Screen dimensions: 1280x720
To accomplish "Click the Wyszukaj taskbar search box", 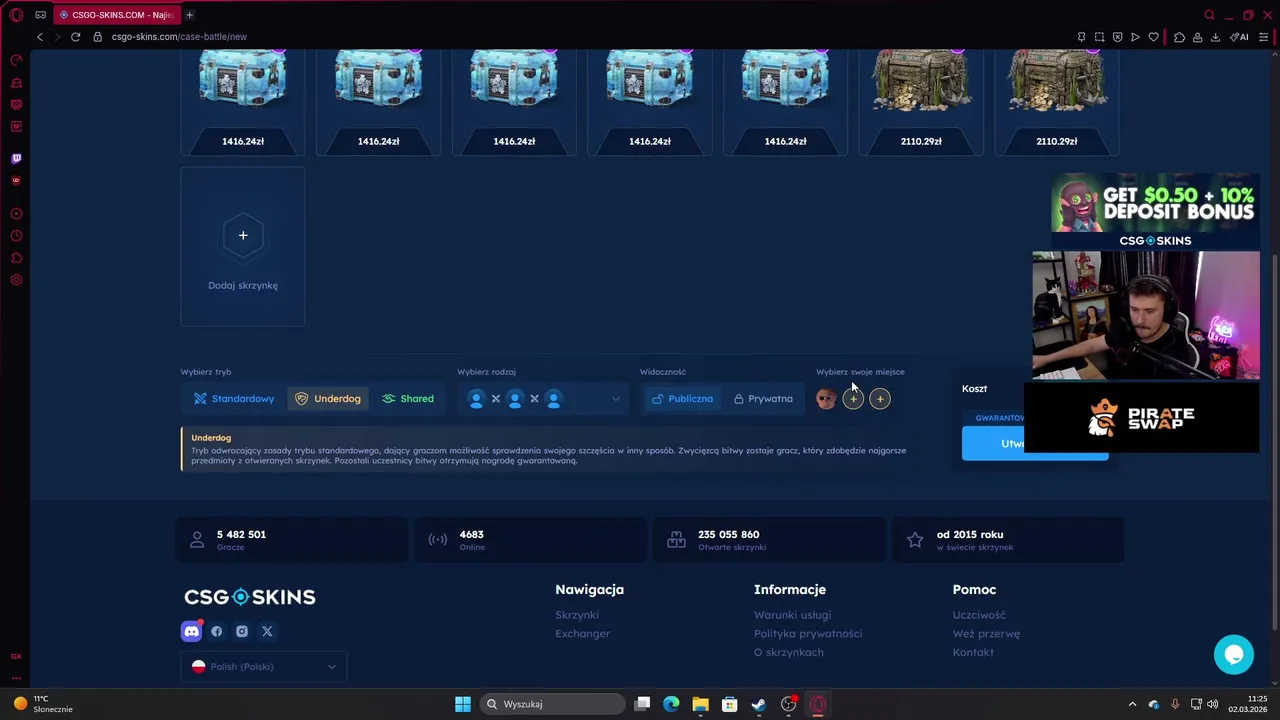I will [x=553, y=704].
